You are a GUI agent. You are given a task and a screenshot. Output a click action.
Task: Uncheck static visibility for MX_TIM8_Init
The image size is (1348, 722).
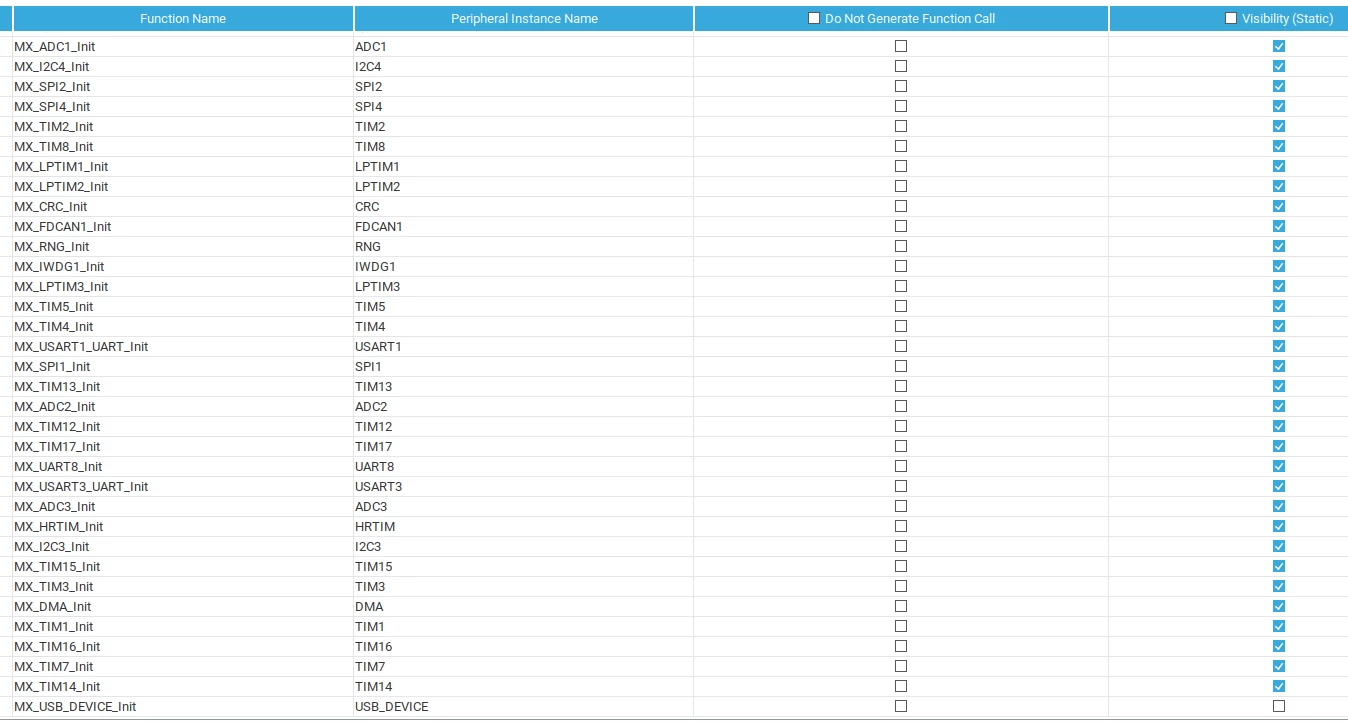[x=1279, y=146]
